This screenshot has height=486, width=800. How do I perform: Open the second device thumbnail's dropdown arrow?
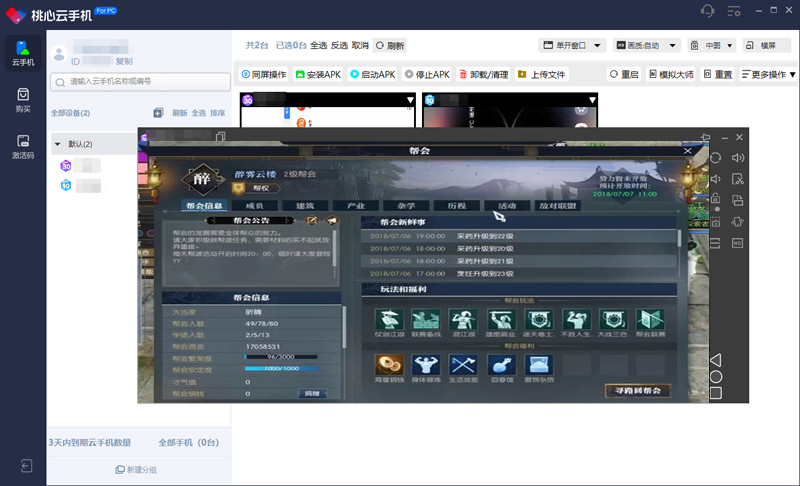click(x=592, y=100)
